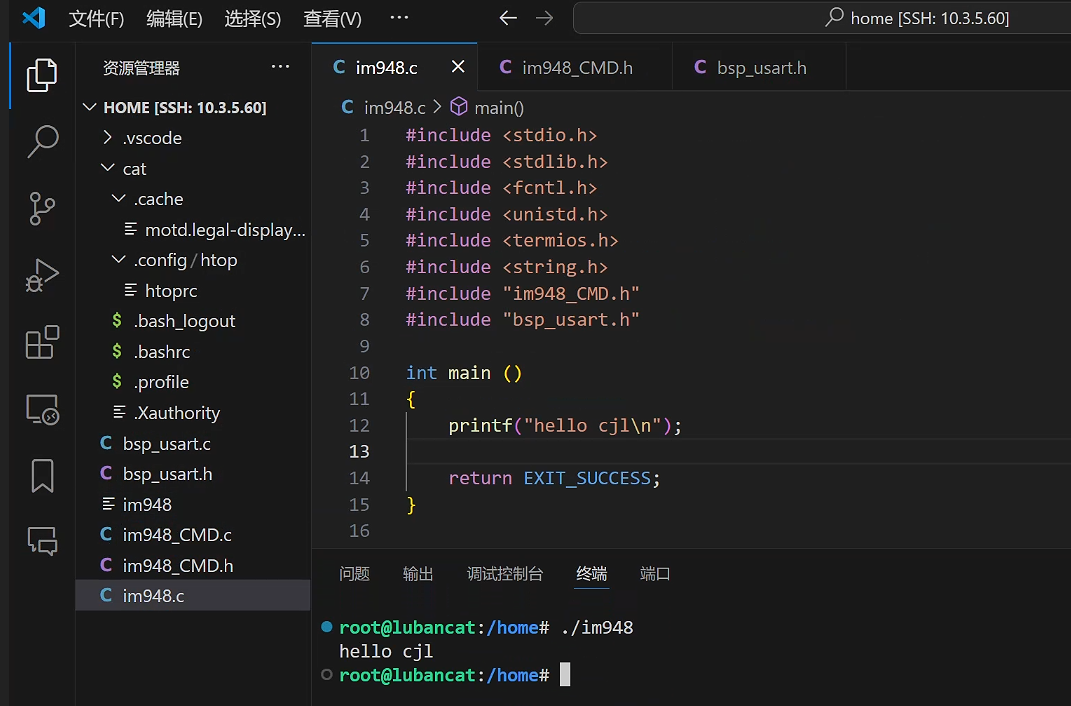The image size is (1071, 706).
Task: Open the Search view in the activity bar
Action: 41,142
